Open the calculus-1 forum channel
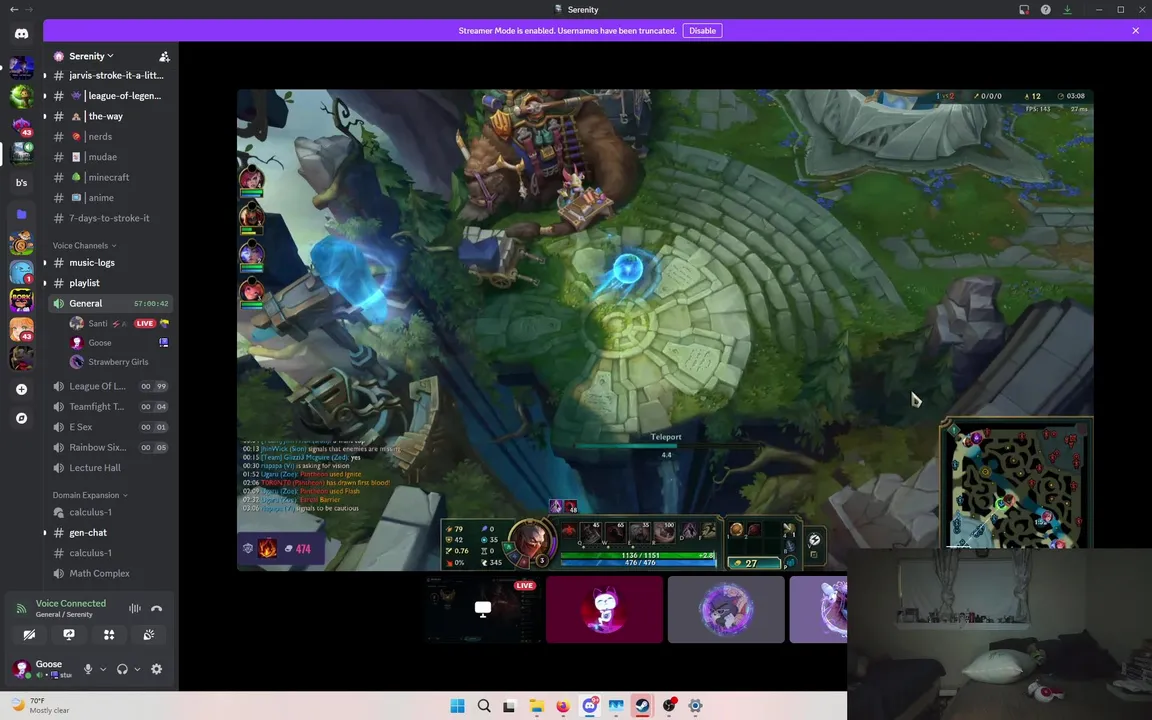1152x720 pixels. 110,512
